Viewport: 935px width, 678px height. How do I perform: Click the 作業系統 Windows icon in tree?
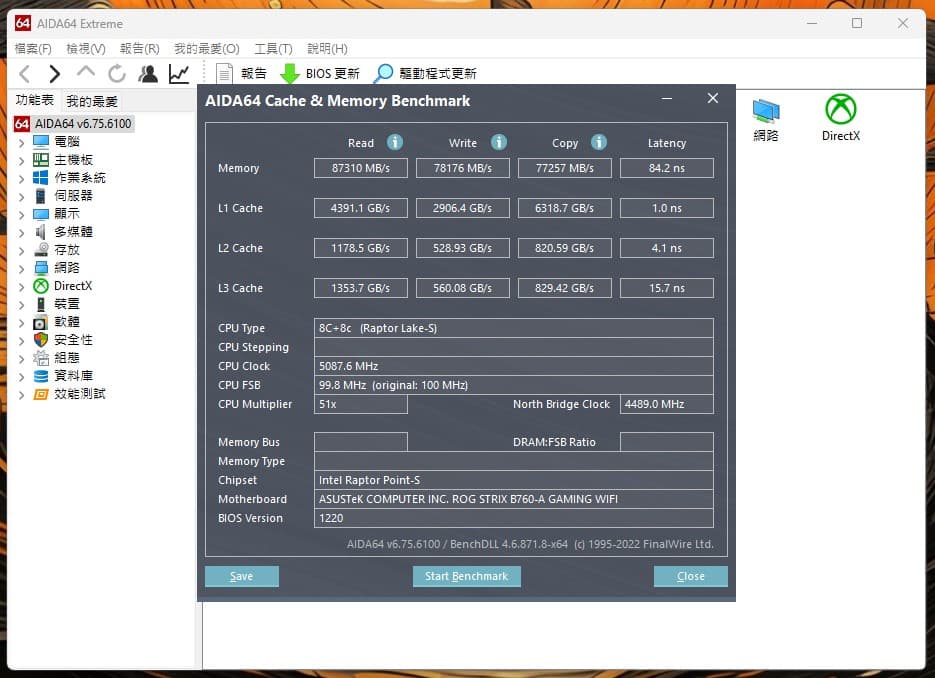41,177
